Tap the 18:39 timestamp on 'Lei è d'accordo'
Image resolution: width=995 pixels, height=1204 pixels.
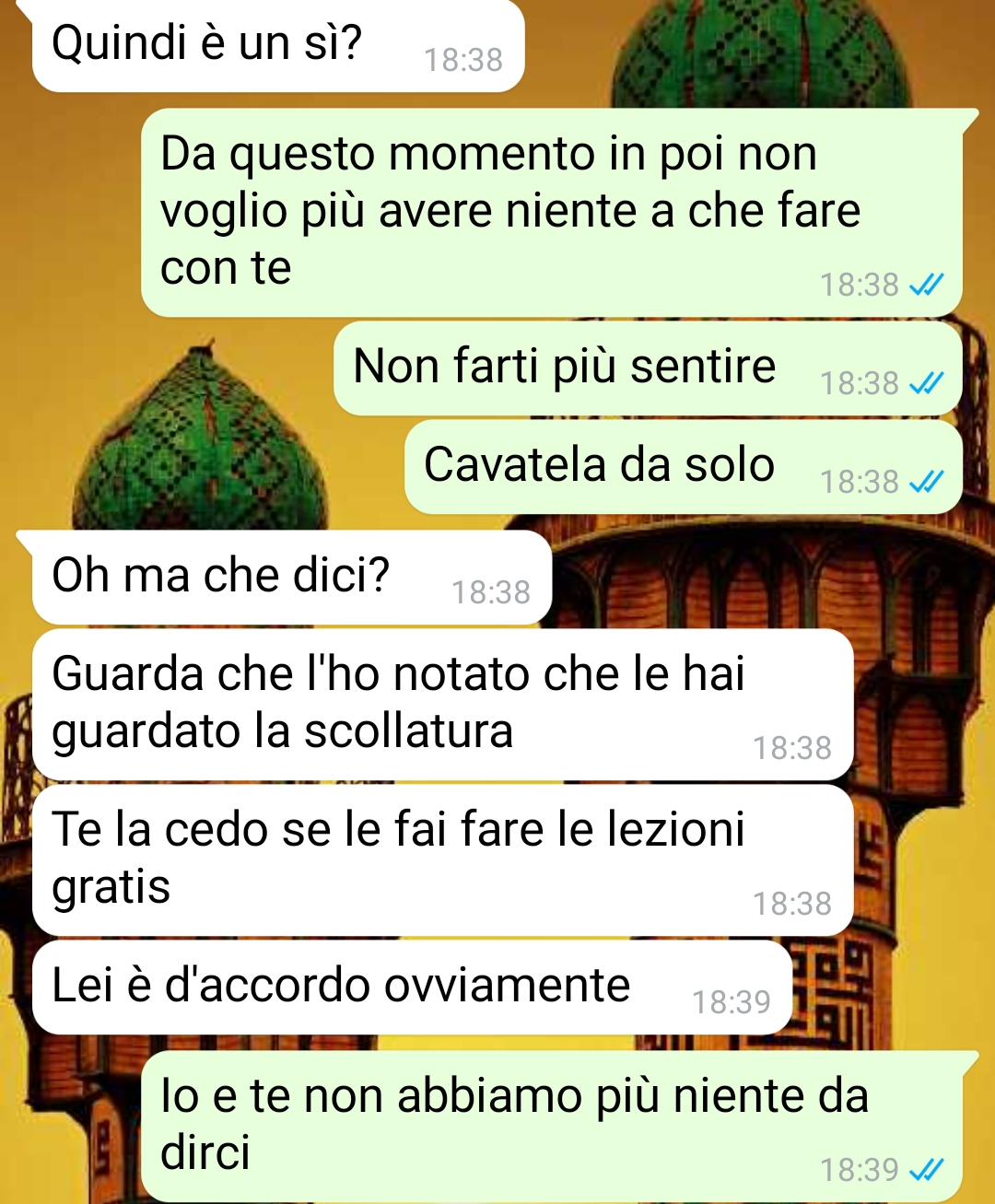(732, 1001)
